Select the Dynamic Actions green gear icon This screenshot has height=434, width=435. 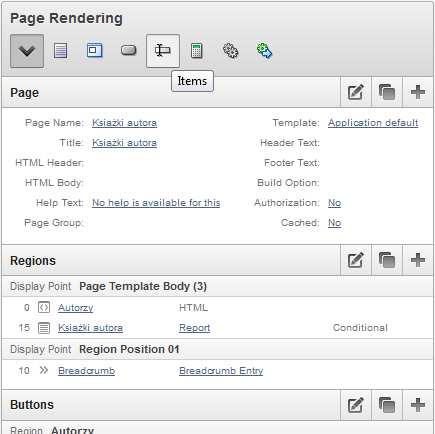[x=264, y=51]
